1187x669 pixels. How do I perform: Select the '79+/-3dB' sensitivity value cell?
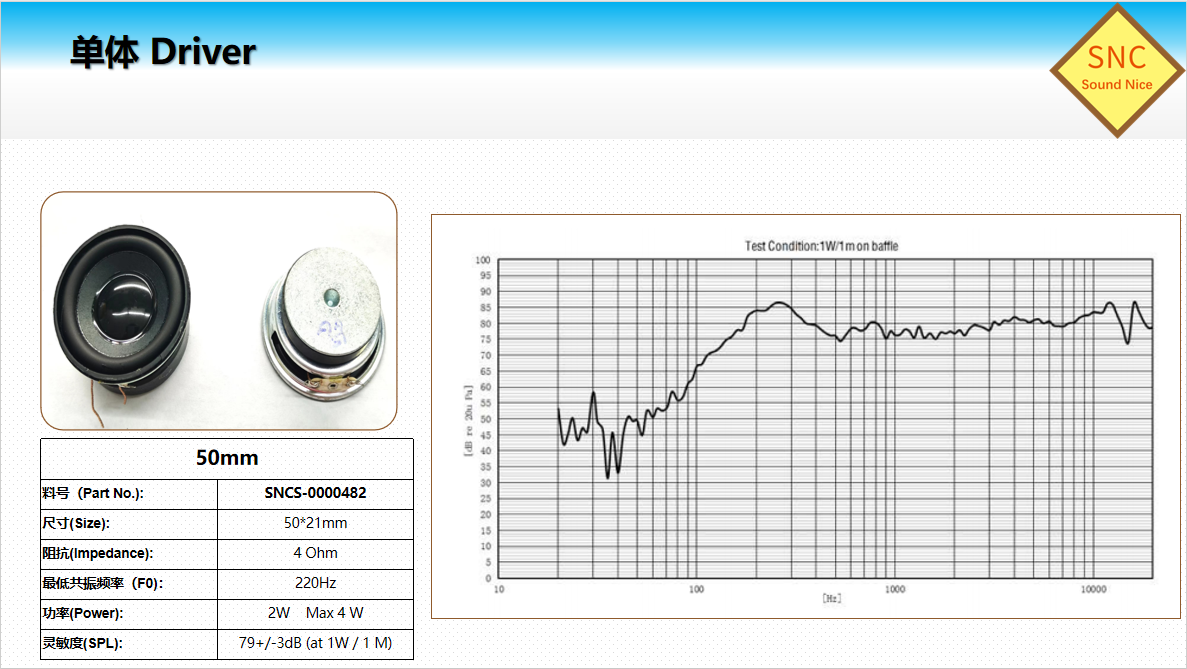[315, 643]
